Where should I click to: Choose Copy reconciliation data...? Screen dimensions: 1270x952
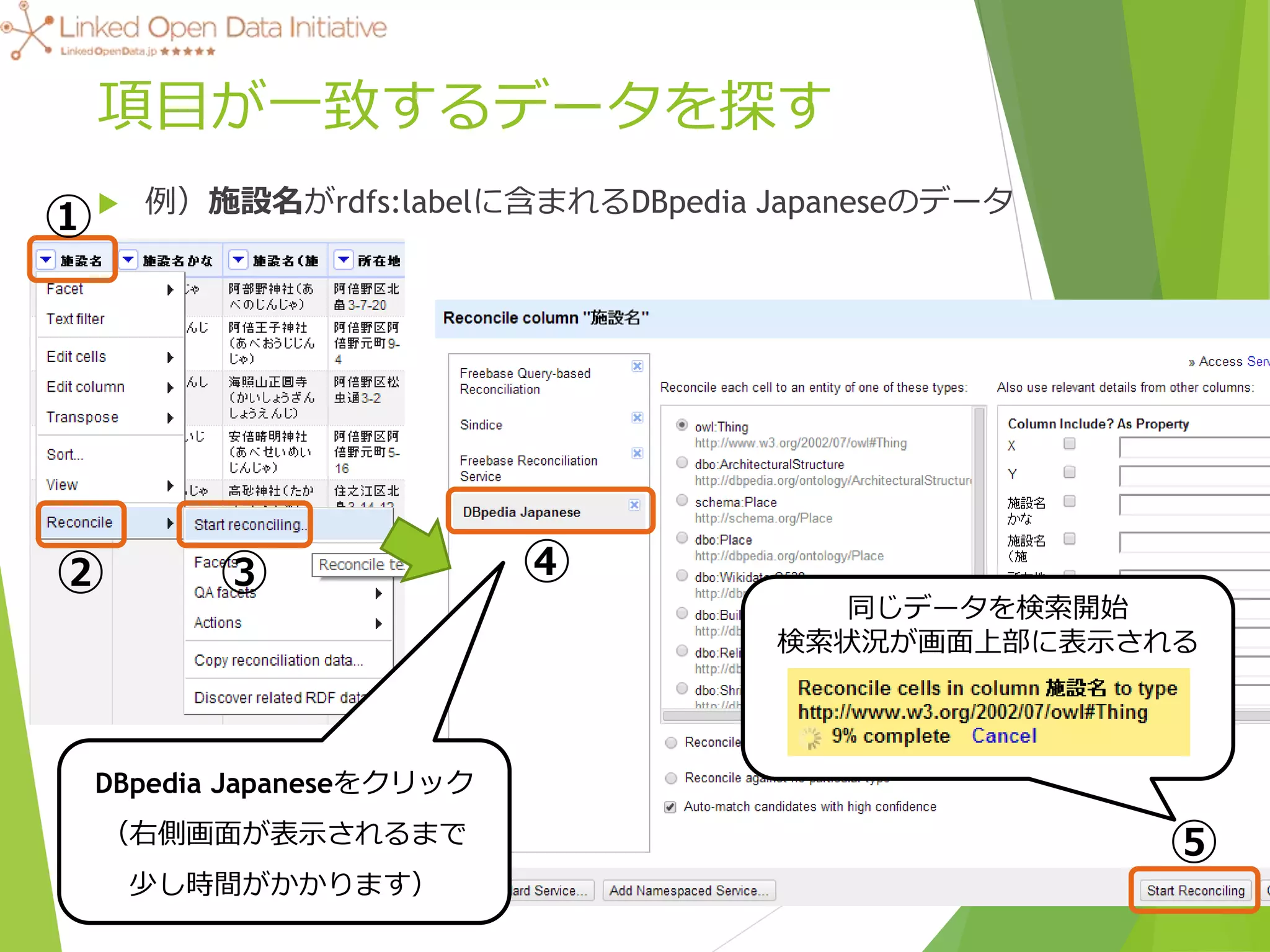[278, 661]
